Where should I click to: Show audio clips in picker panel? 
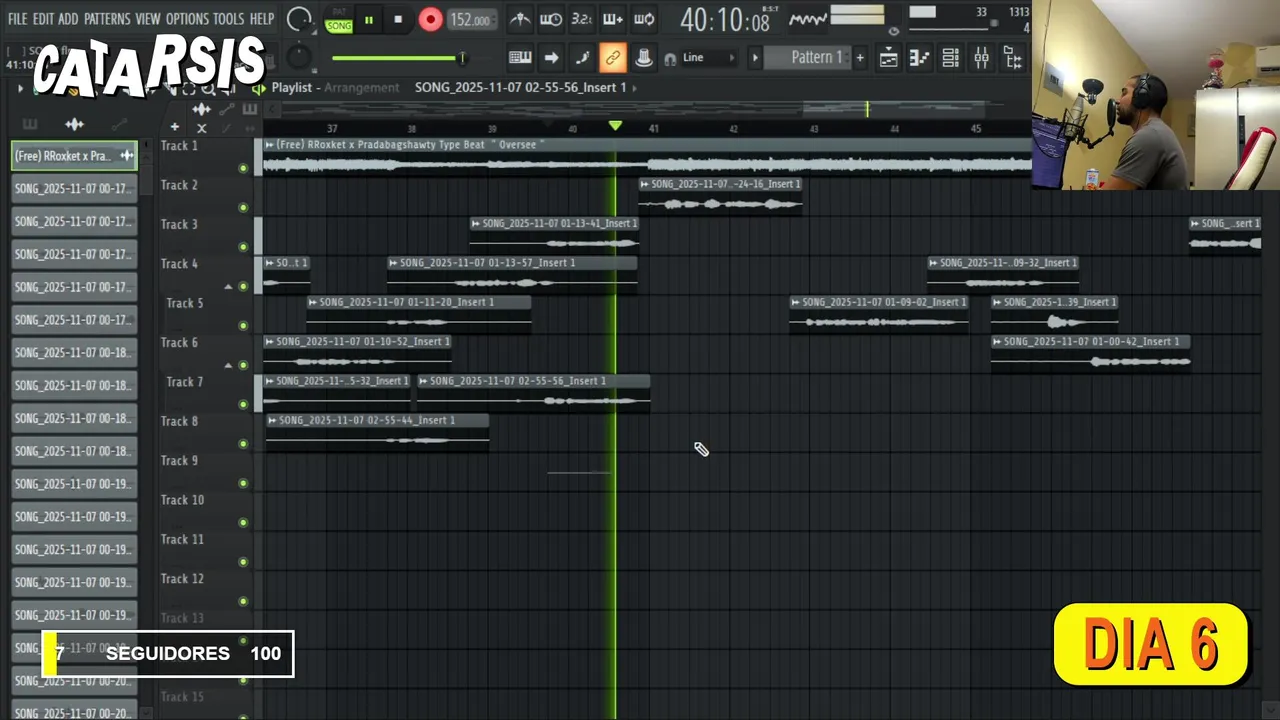74,124
